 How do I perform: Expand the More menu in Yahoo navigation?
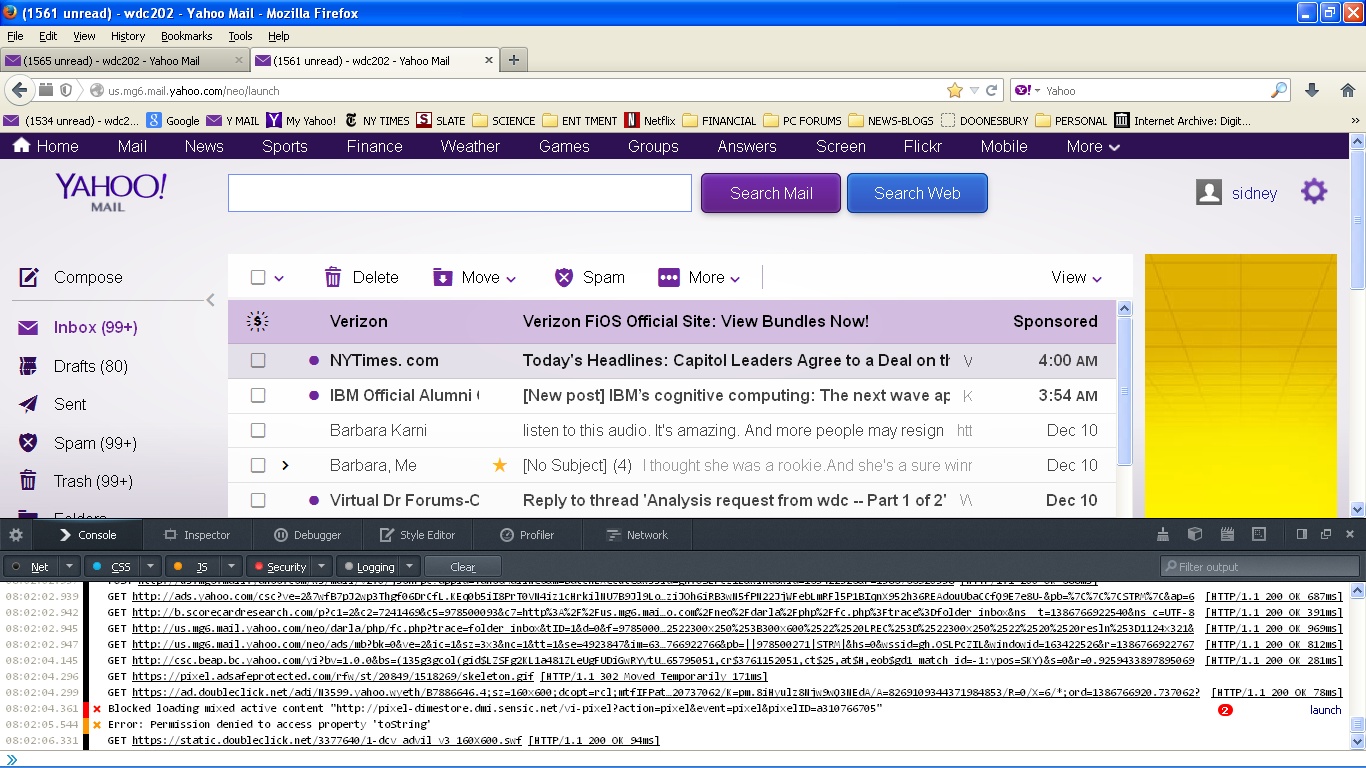pos(1093,146)
